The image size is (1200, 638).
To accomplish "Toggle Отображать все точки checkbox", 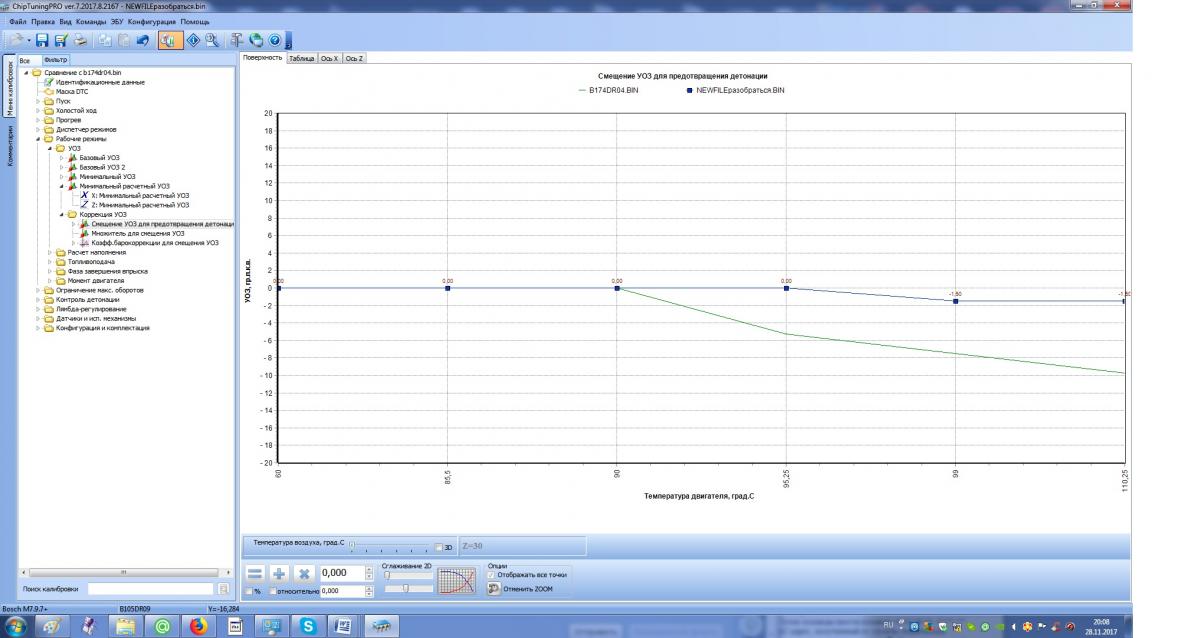I will point(491,574).
